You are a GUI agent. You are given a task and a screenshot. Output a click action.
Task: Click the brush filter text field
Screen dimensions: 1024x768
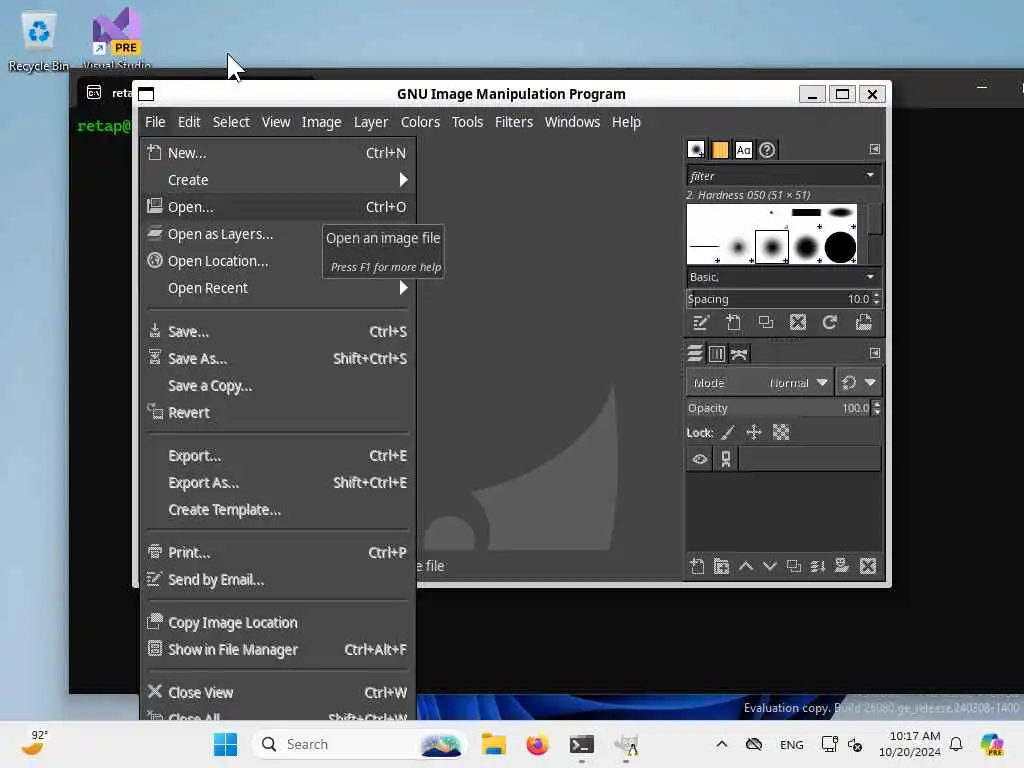click(x=775, y=176)
